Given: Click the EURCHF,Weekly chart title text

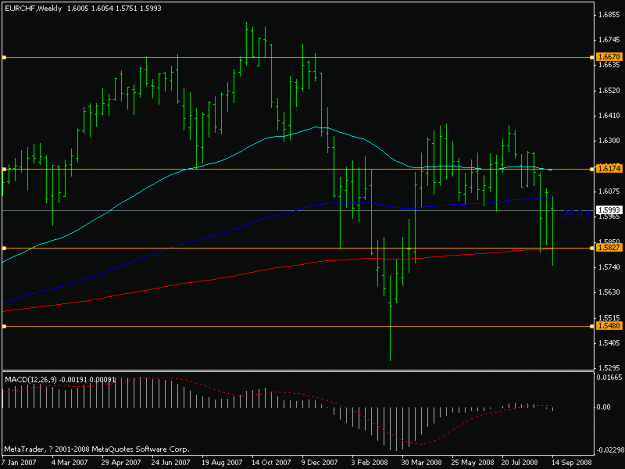Looking at the screenshot, I should point(33,8).
